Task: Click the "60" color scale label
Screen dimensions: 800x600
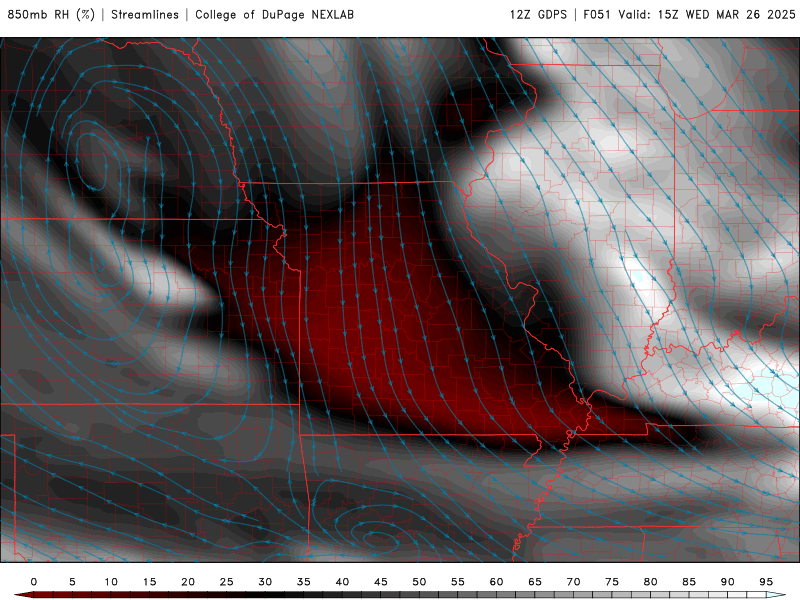Action: point(496,582)
